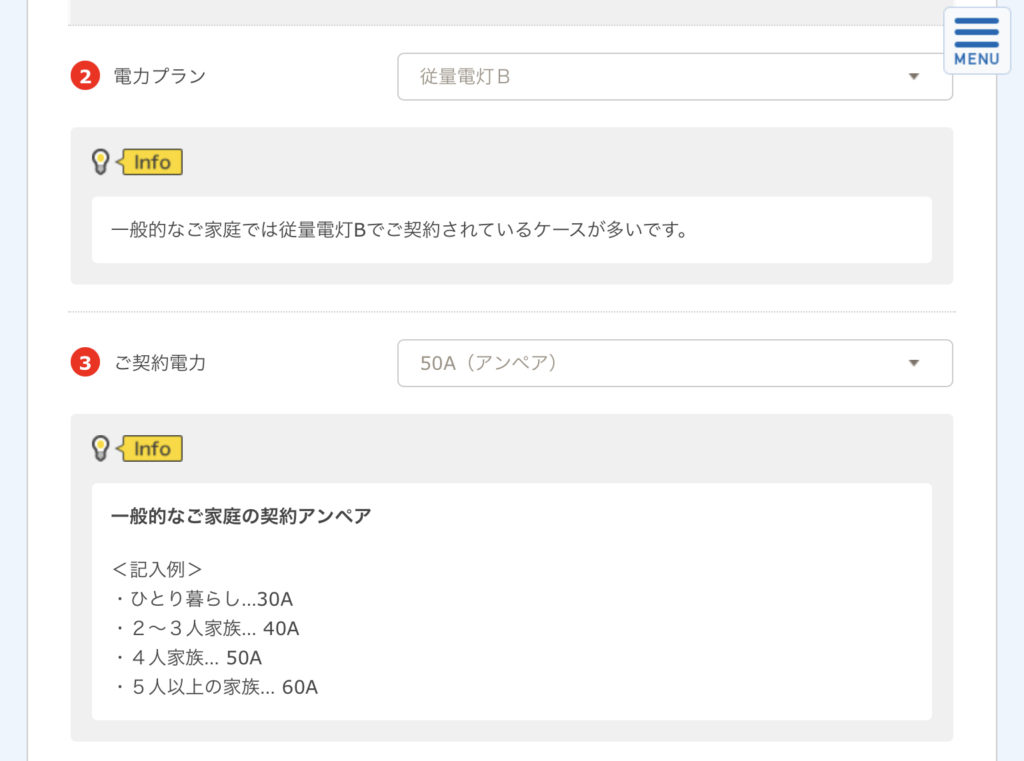Screen dimensions: 1024x761
Task: Click the red step 3 badge
Action: point(85,363)
